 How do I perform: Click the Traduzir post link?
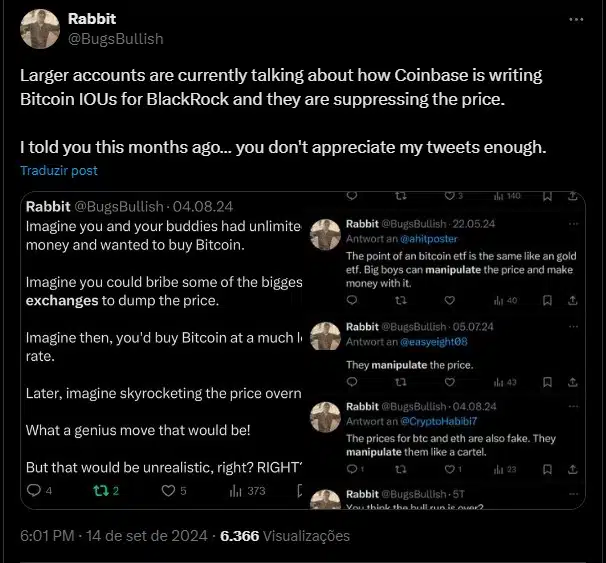point(59,170)
